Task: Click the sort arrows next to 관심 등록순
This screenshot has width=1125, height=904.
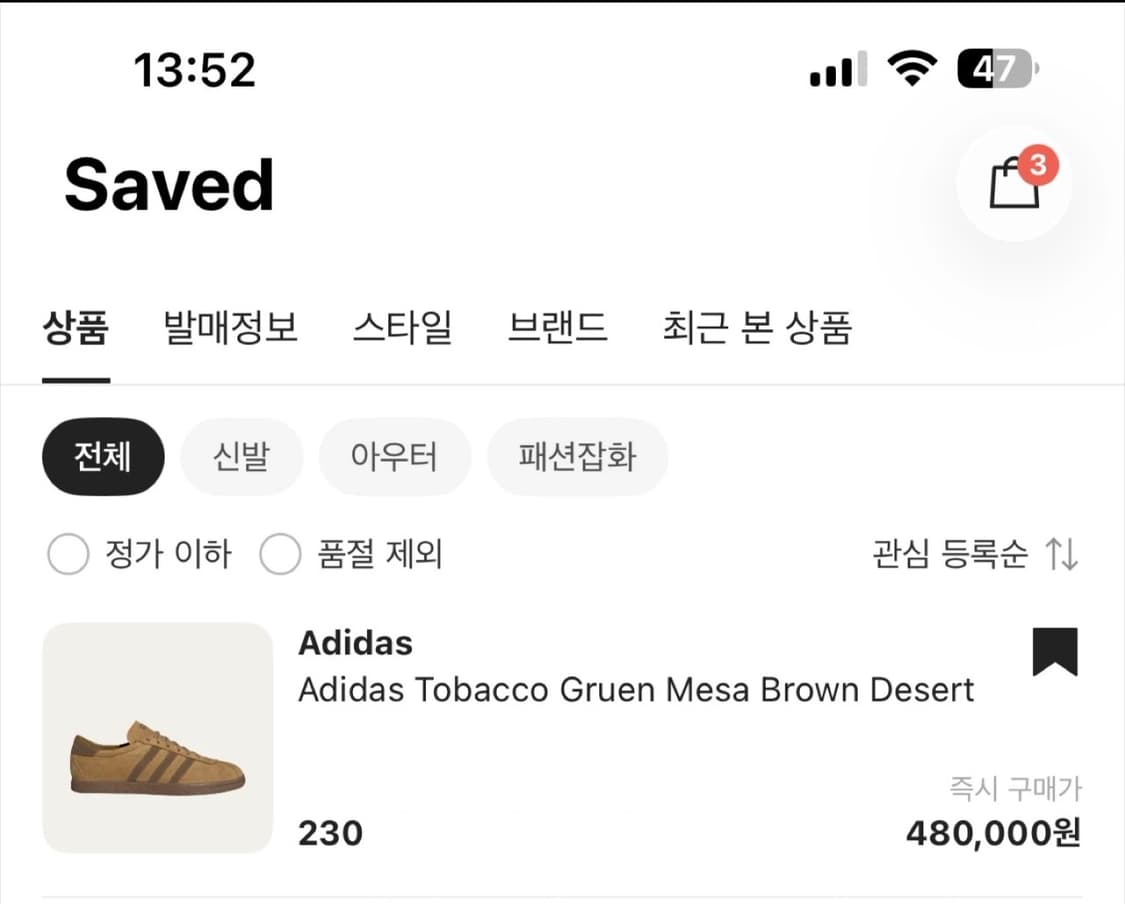Action: pos(1064,554)
